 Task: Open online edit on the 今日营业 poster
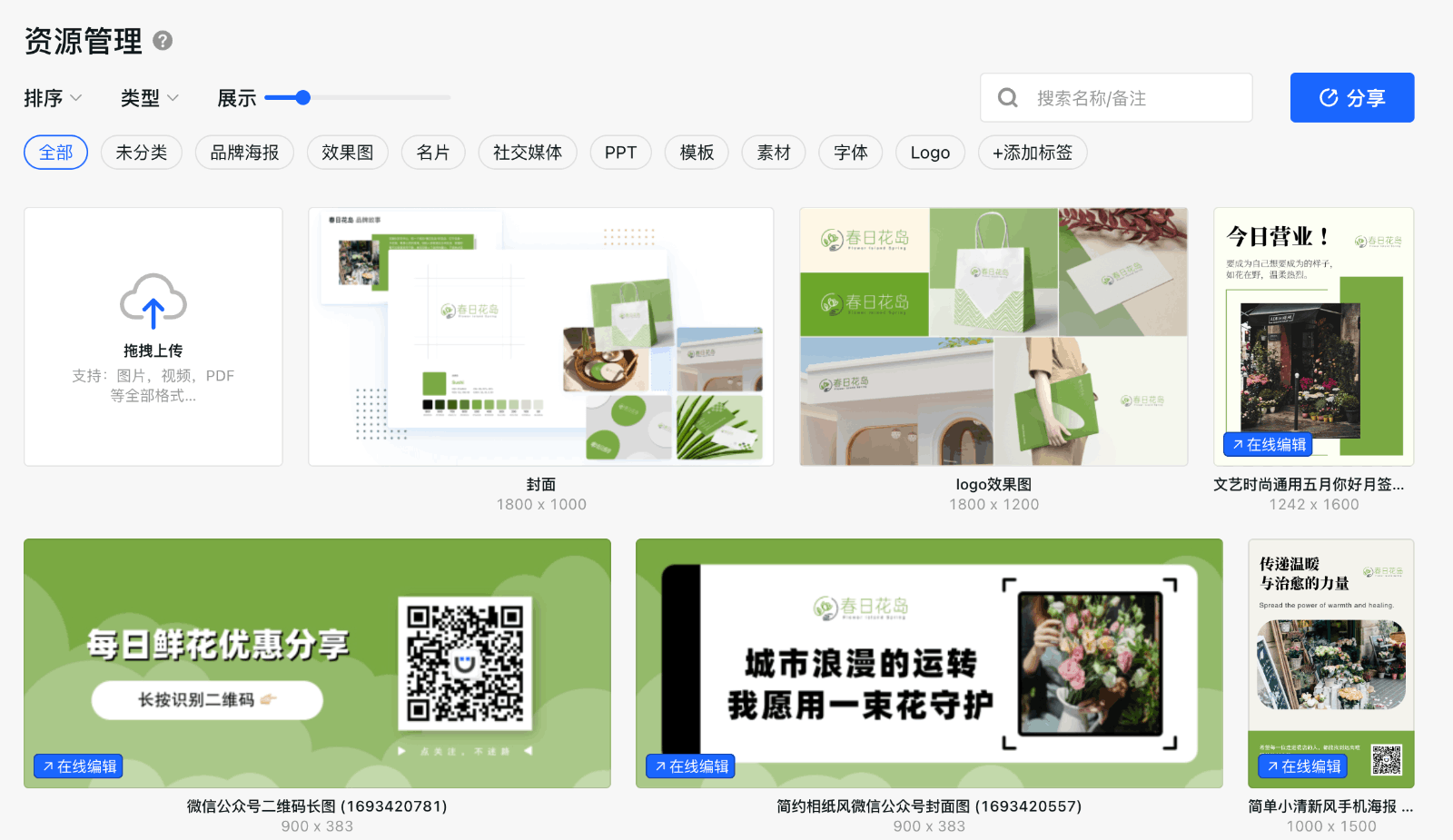[1268, 445]
